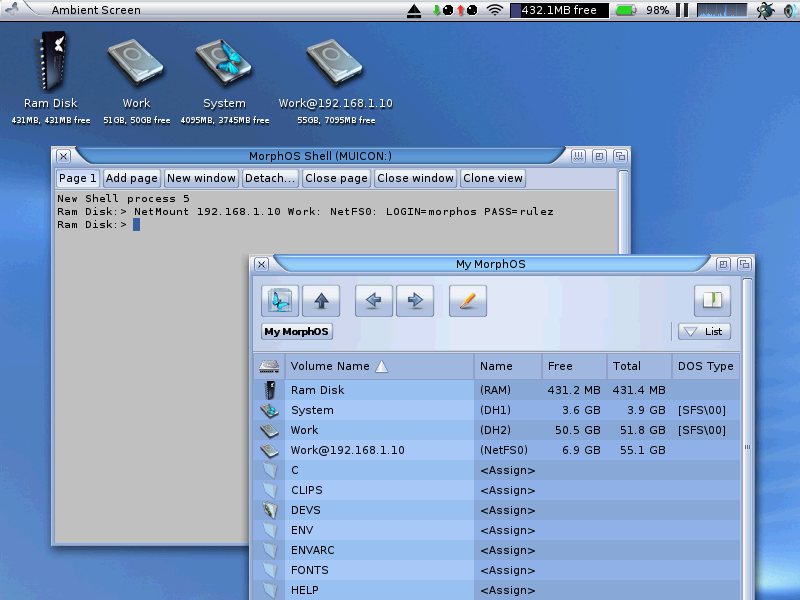Open the List view mode dropdown
Viewport: 800px width, 600px height.
click(x=704, y=332)
